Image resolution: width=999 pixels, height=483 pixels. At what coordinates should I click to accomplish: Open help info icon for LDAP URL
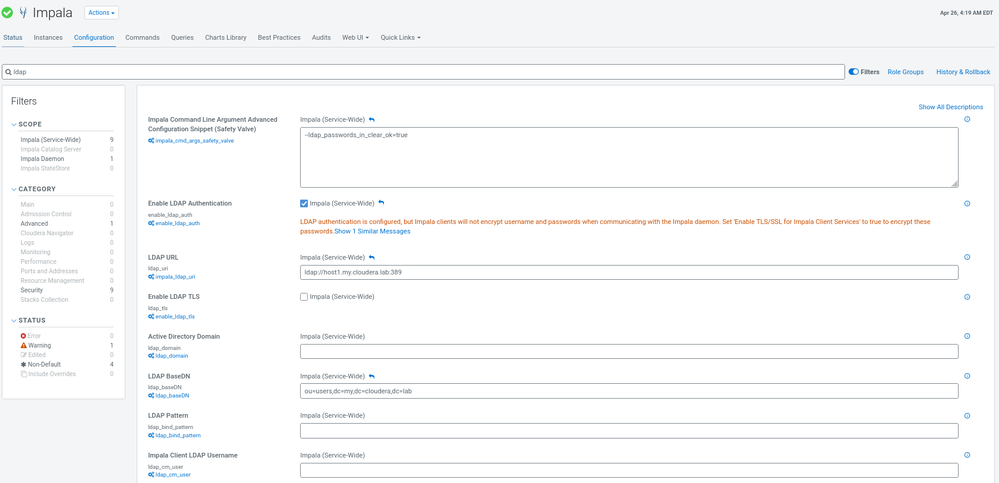point(967,257)
